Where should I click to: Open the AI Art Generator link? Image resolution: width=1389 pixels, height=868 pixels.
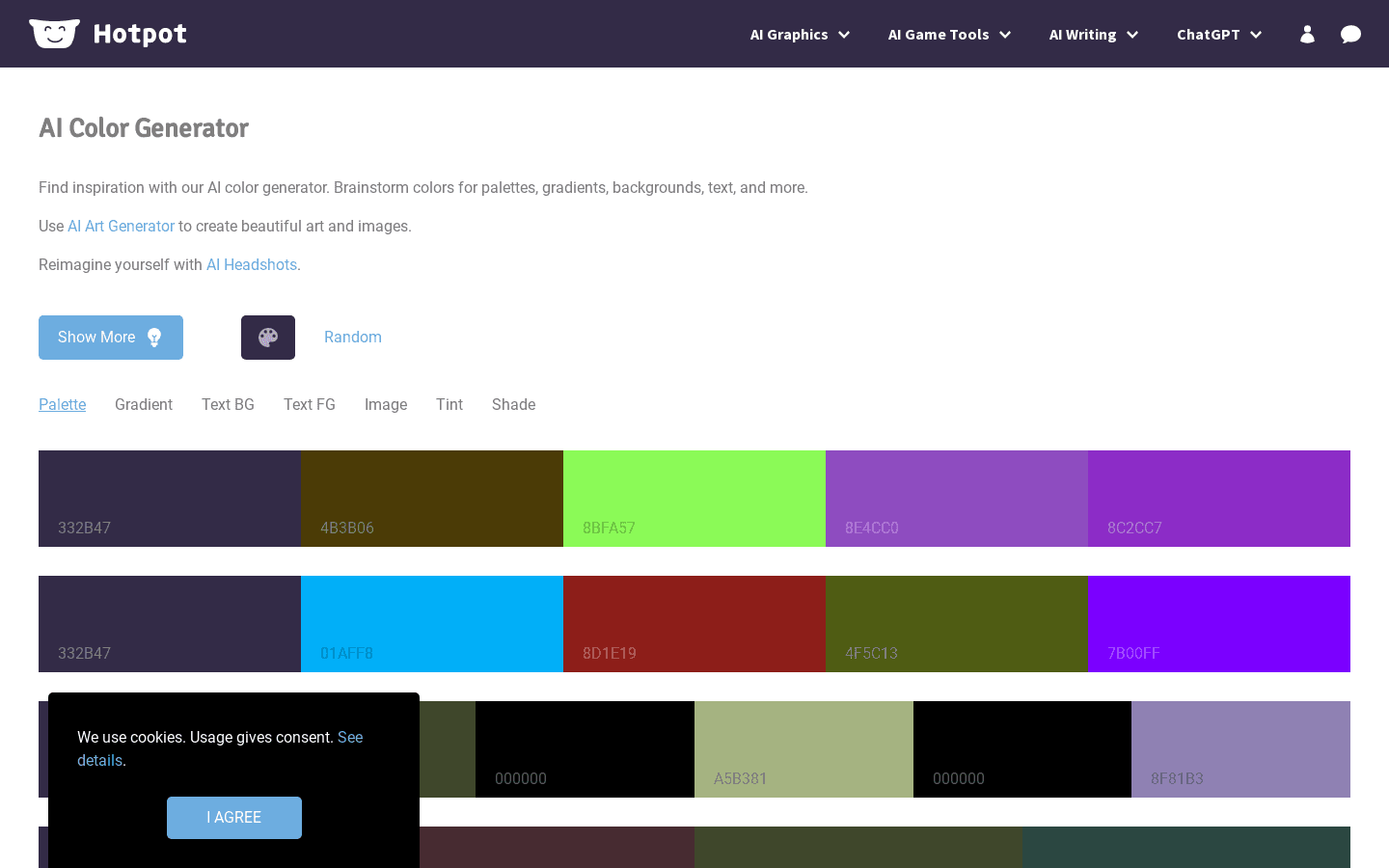121,226
